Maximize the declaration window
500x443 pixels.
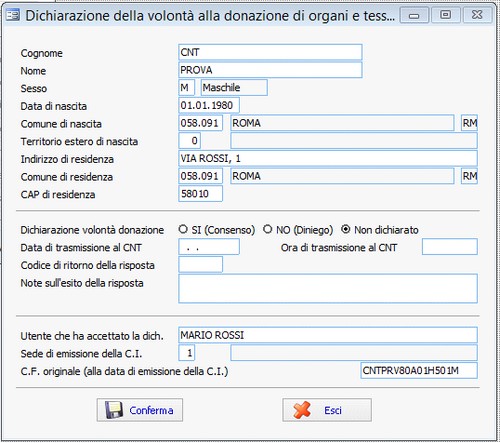(x=446, y=15)
